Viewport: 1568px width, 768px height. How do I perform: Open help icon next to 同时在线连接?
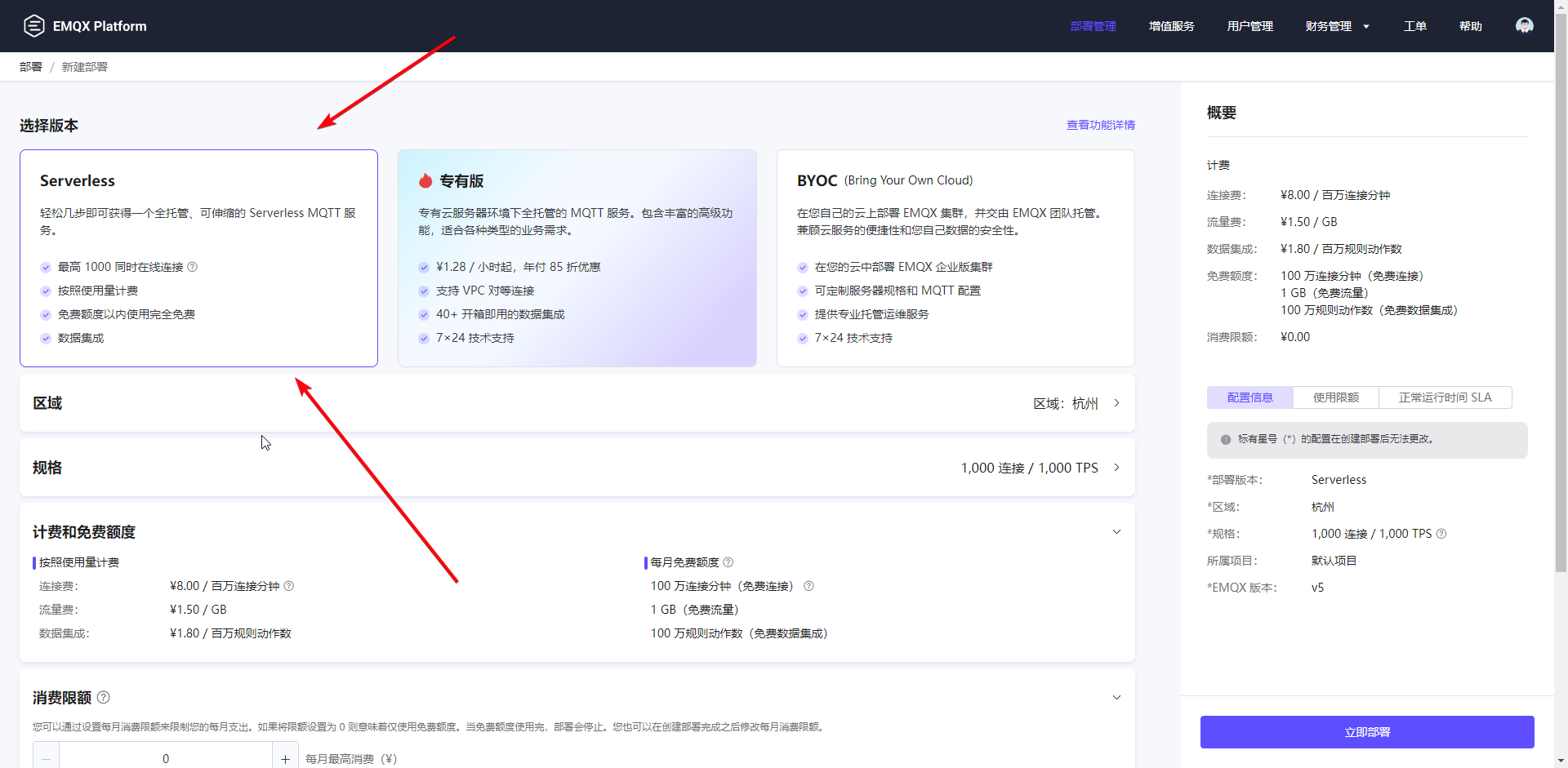[x=193, y=267]
